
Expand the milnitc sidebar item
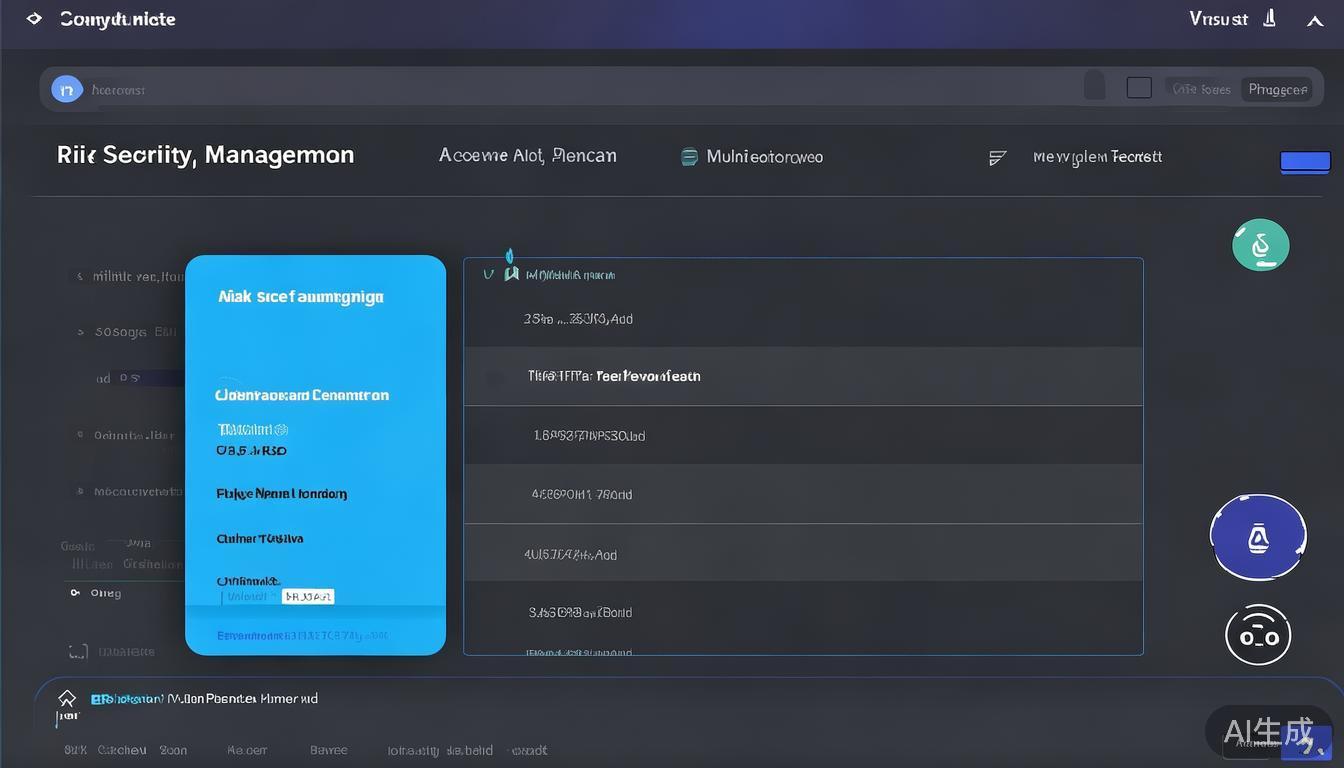click(x=80, y=276)
